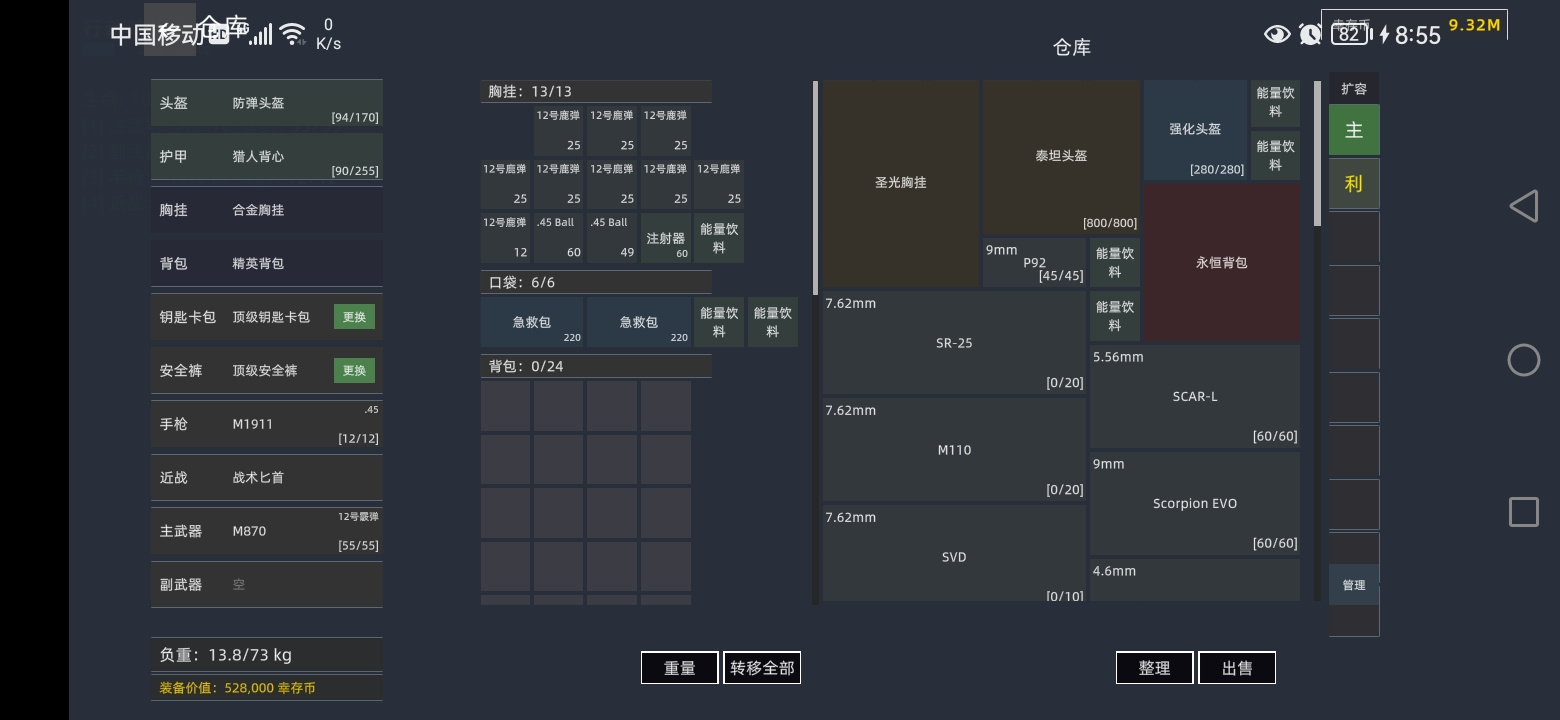
Task: Select the M110 rifle in warehouse
Action: tap(954, 450)
